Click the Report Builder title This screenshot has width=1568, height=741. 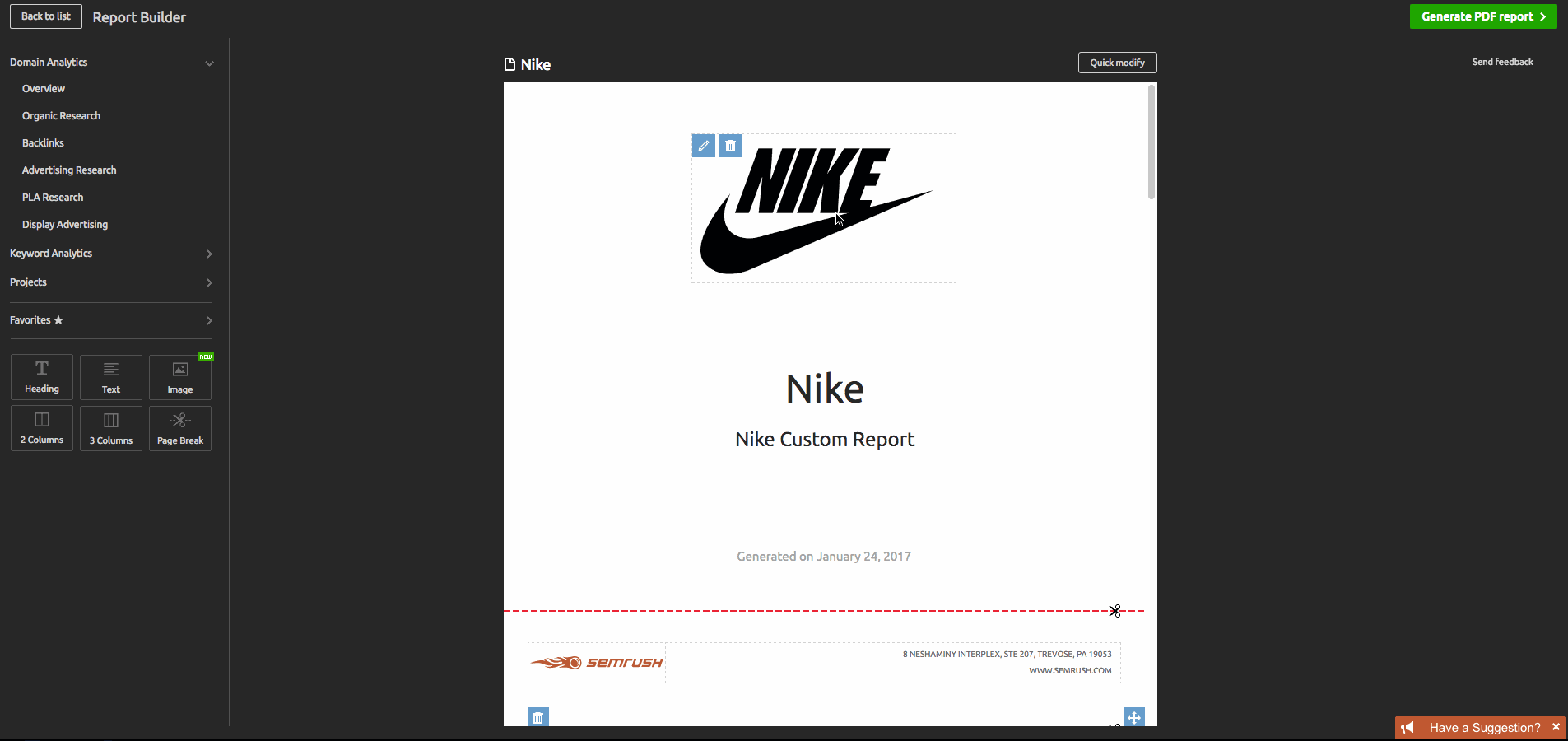click(139, 17)
